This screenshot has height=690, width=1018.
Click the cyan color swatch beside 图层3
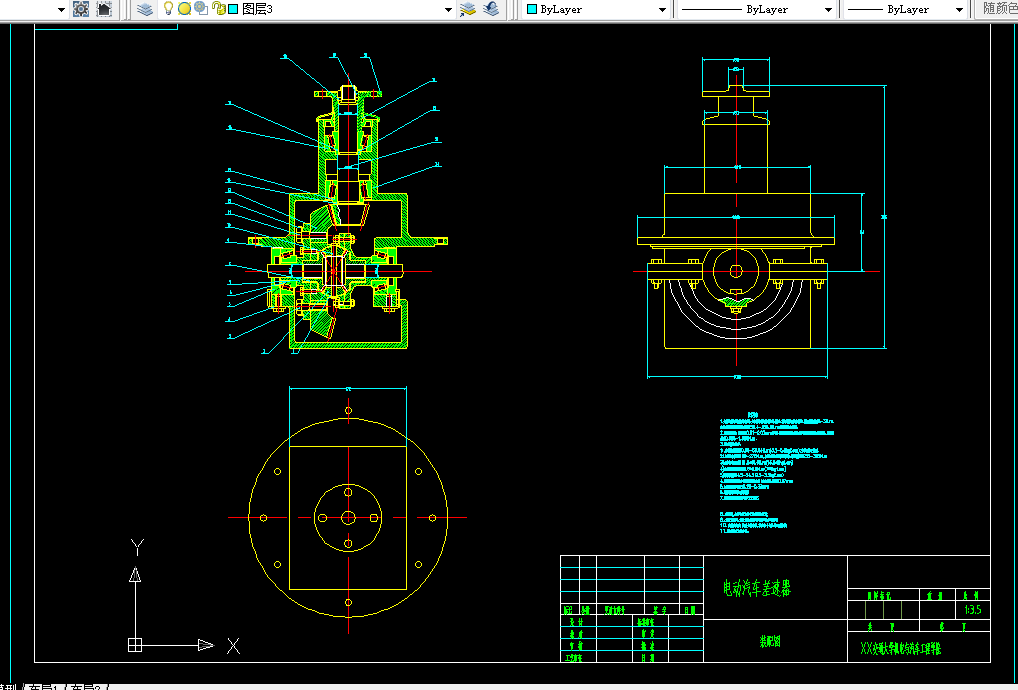pyautogui.click(x=233, y=9)
